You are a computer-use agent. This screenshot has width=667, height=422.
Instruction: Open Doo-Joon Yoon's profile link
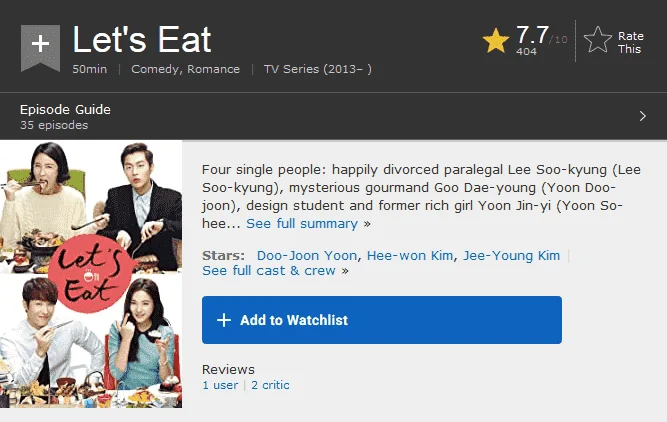307,255
